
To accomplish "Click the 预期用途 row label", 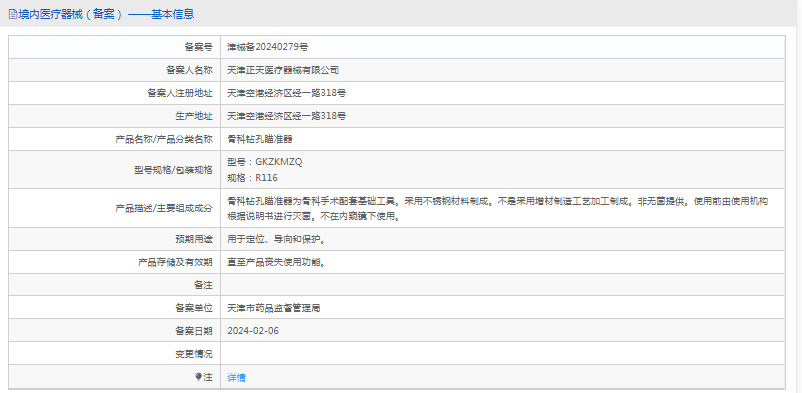I will [194, 239].
